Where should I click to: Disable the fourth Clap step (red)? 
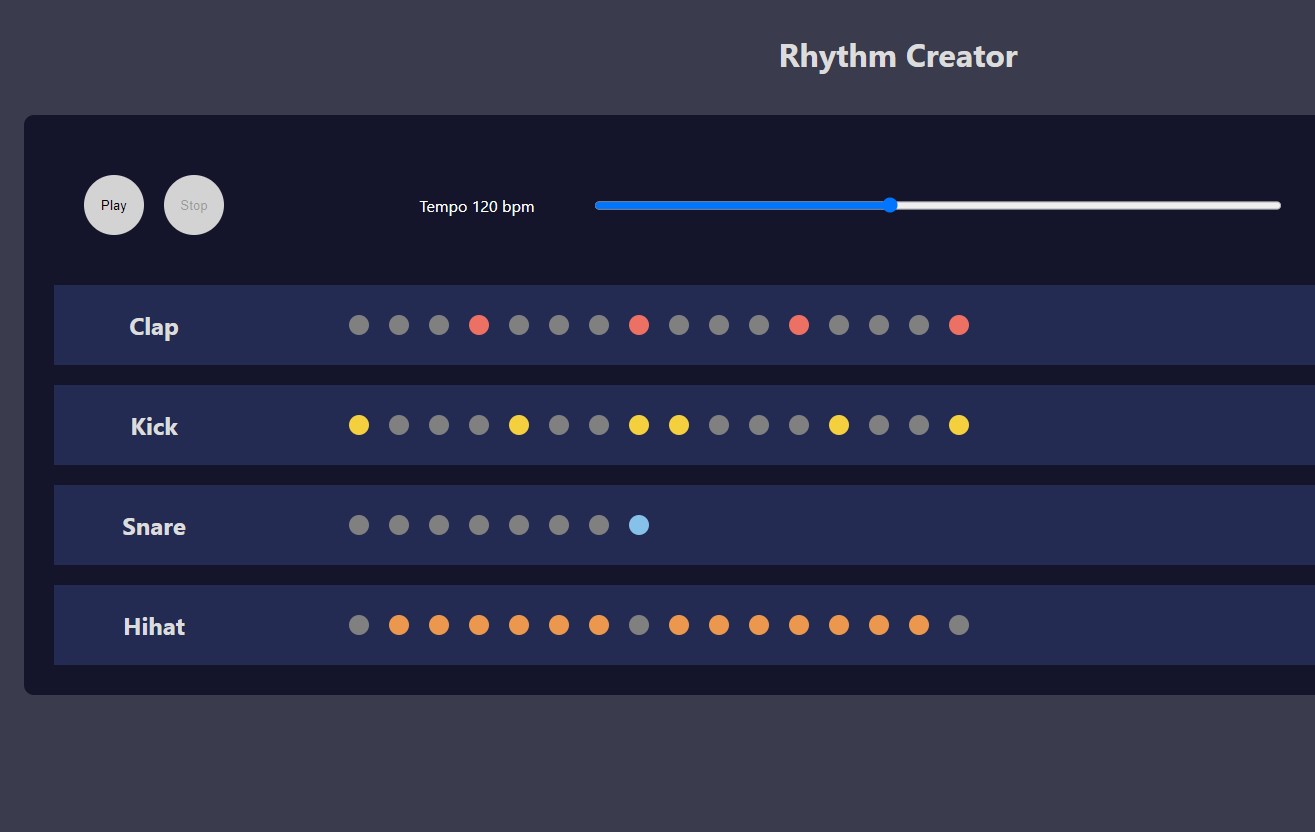click(x=479, y=325)
